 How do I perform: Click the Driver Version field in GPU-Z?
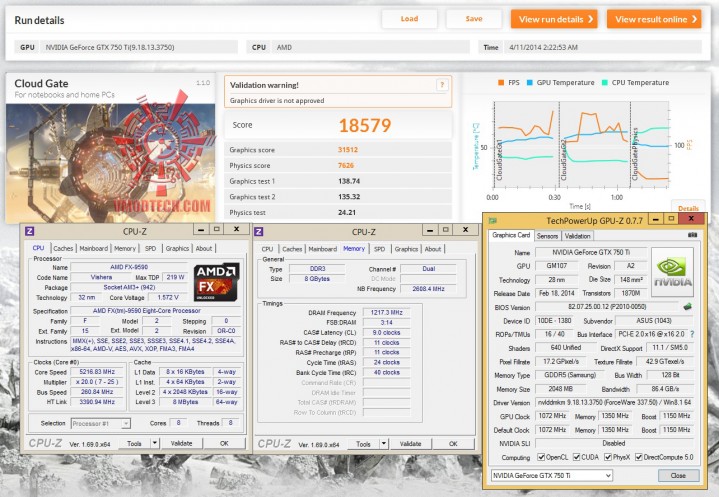coord(614,402)
